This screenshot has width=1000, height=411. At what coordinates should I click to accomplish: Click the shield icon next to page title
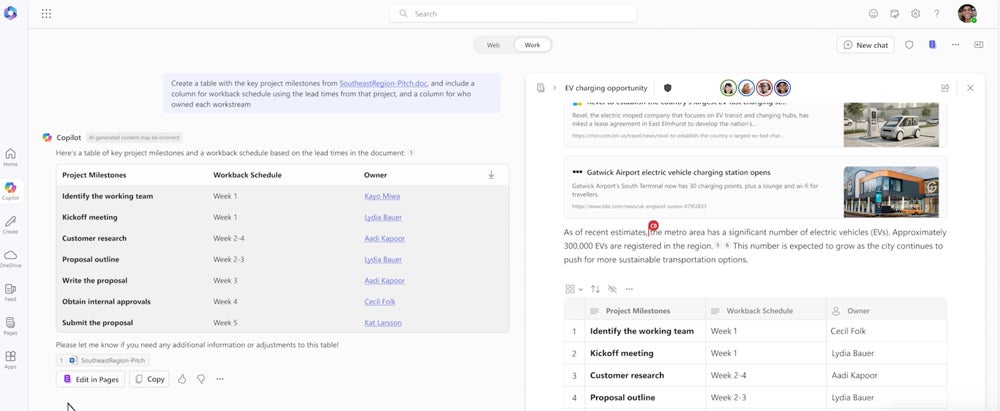[x=668, y=88]
